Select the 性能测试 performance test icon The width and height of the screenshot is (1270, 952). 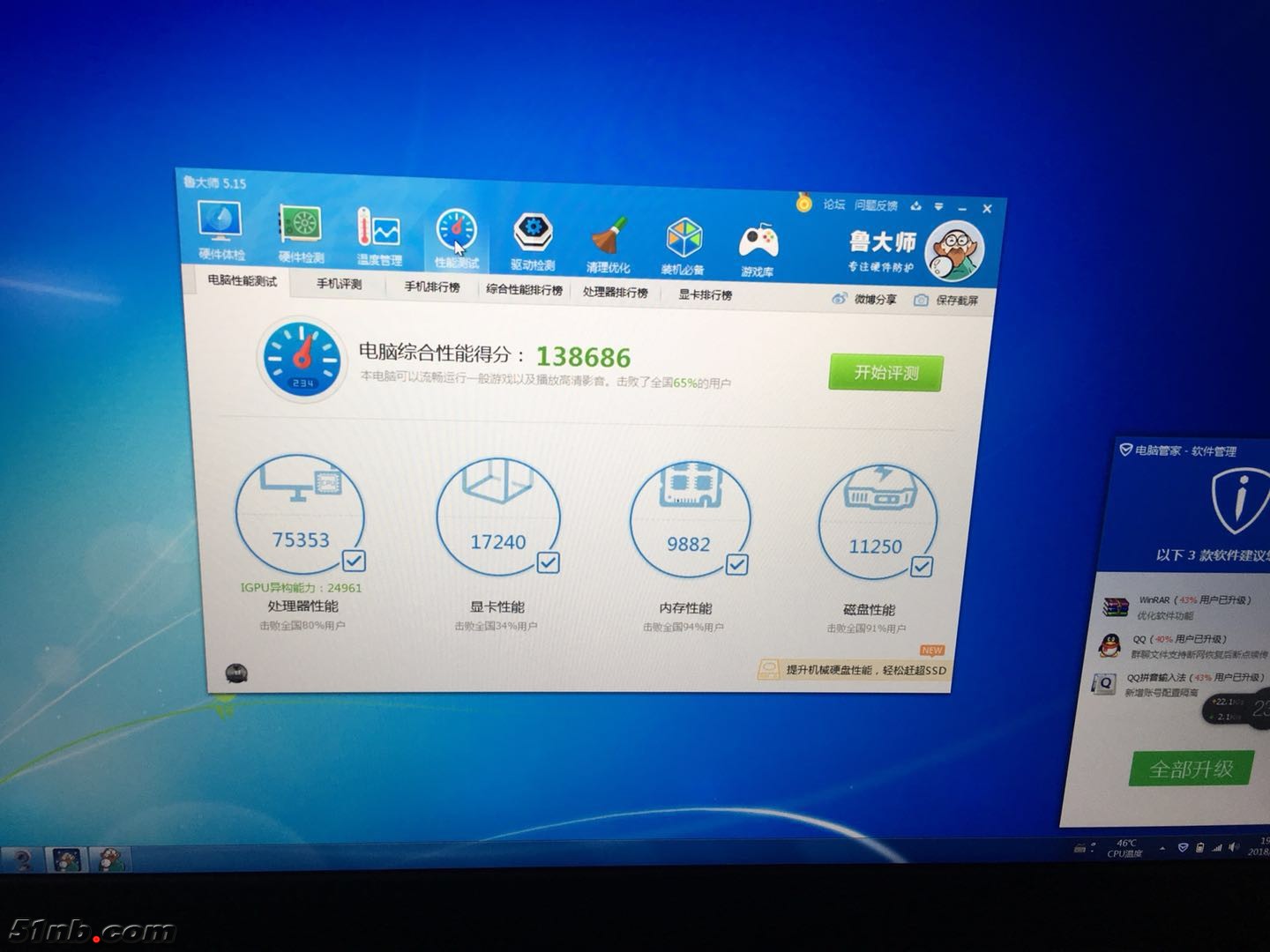pyautogui.click(x=456, y=231)
